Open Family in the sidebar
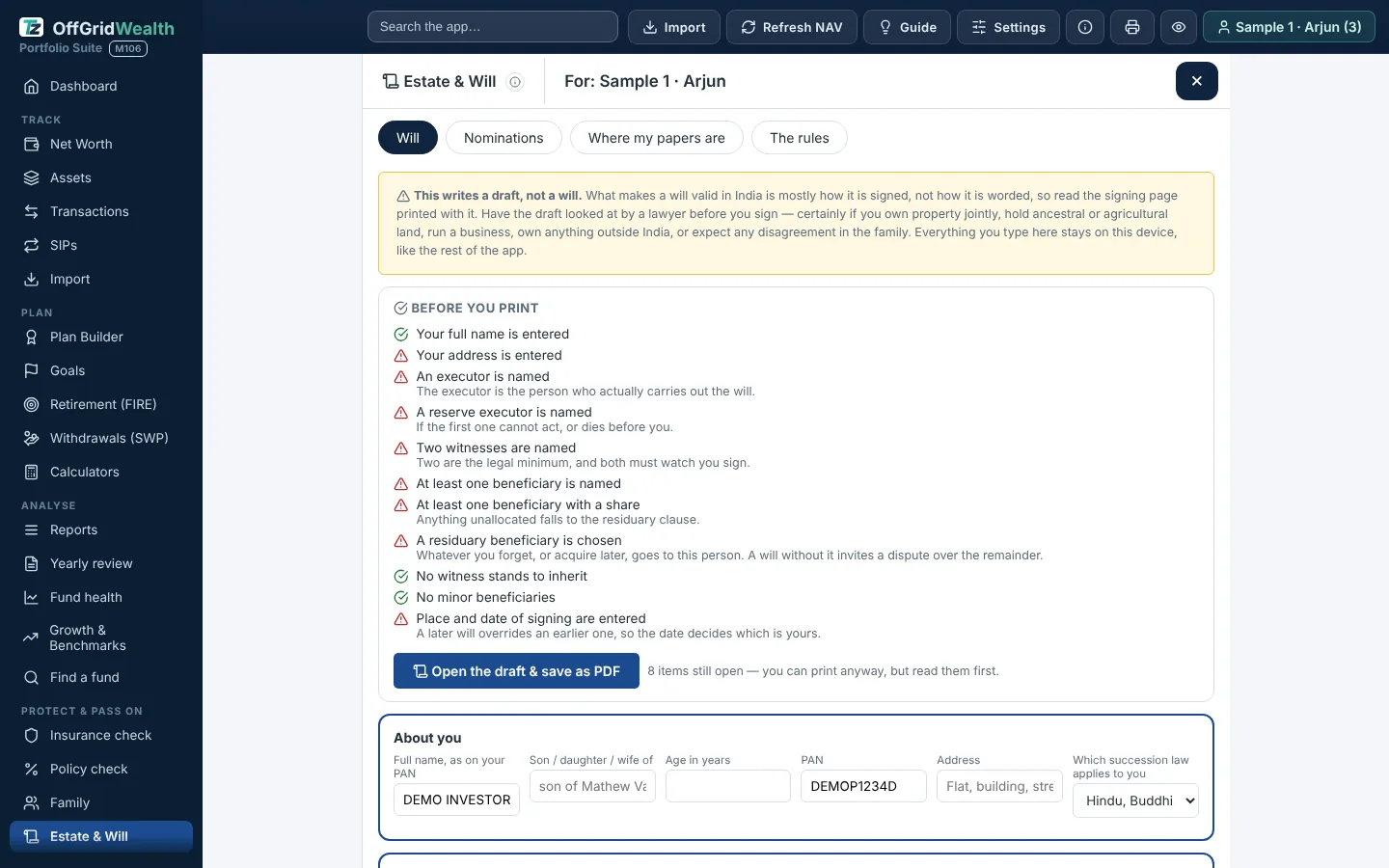This screenshot has height=868, width=1389. (101, 802)
